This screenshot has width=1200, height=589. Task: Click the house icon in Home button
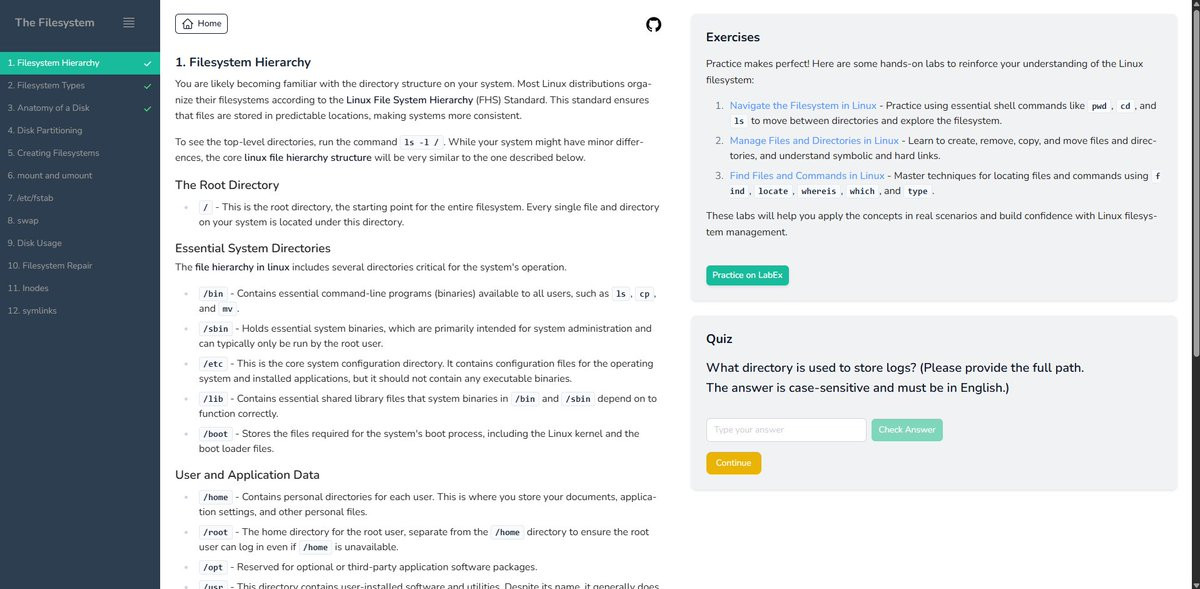pyautogui.click(x=187, y=23)
